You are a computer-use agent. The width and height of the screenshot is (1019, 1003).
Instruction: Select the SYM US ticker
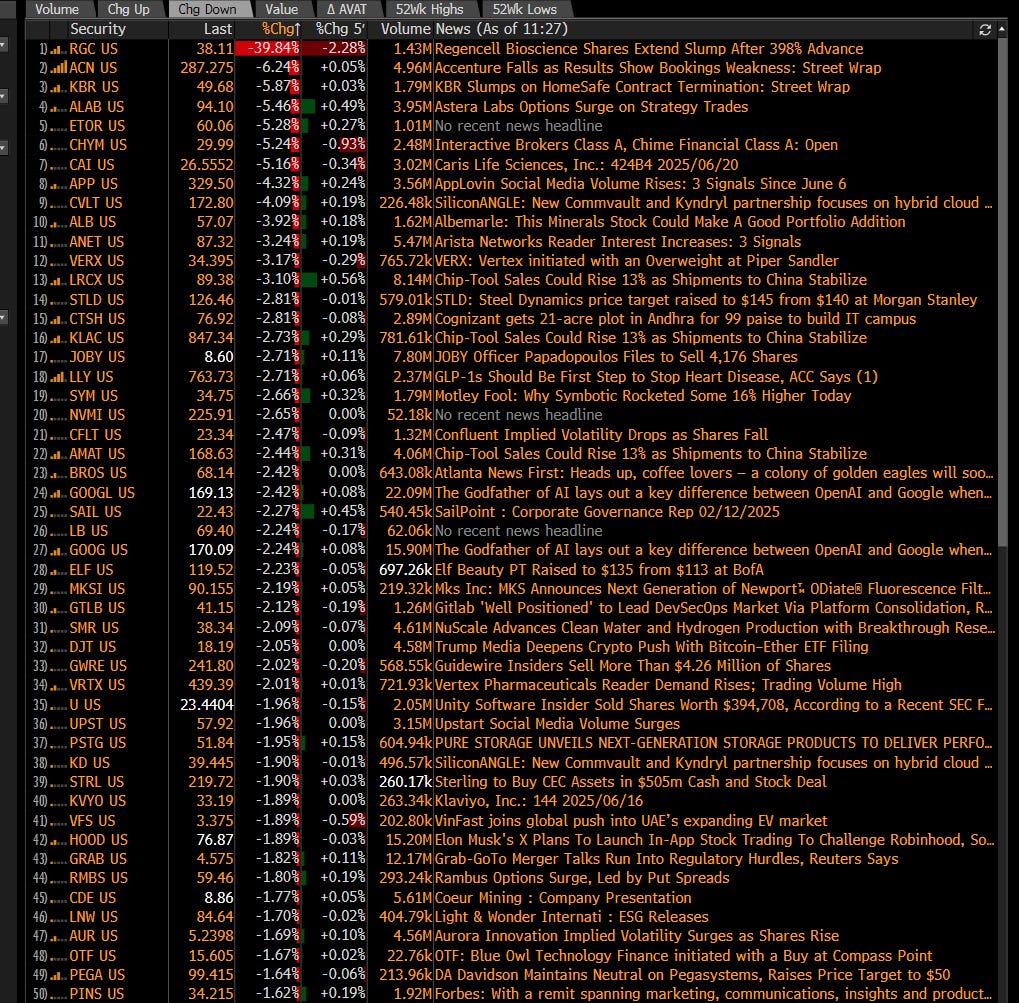click(94, 397)
